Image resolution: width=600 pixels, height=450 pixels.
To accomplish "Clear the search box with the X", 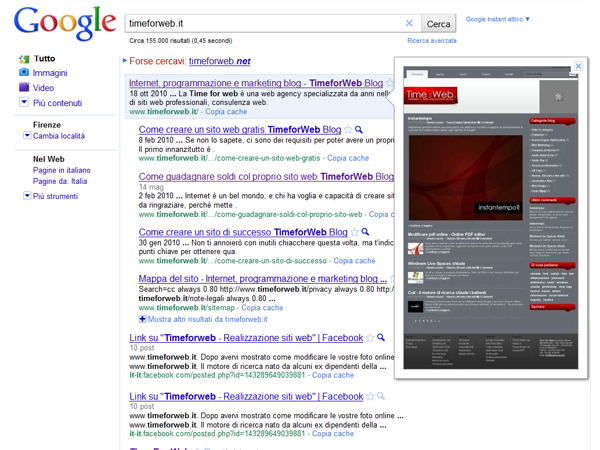I will (x=408, y=22).
